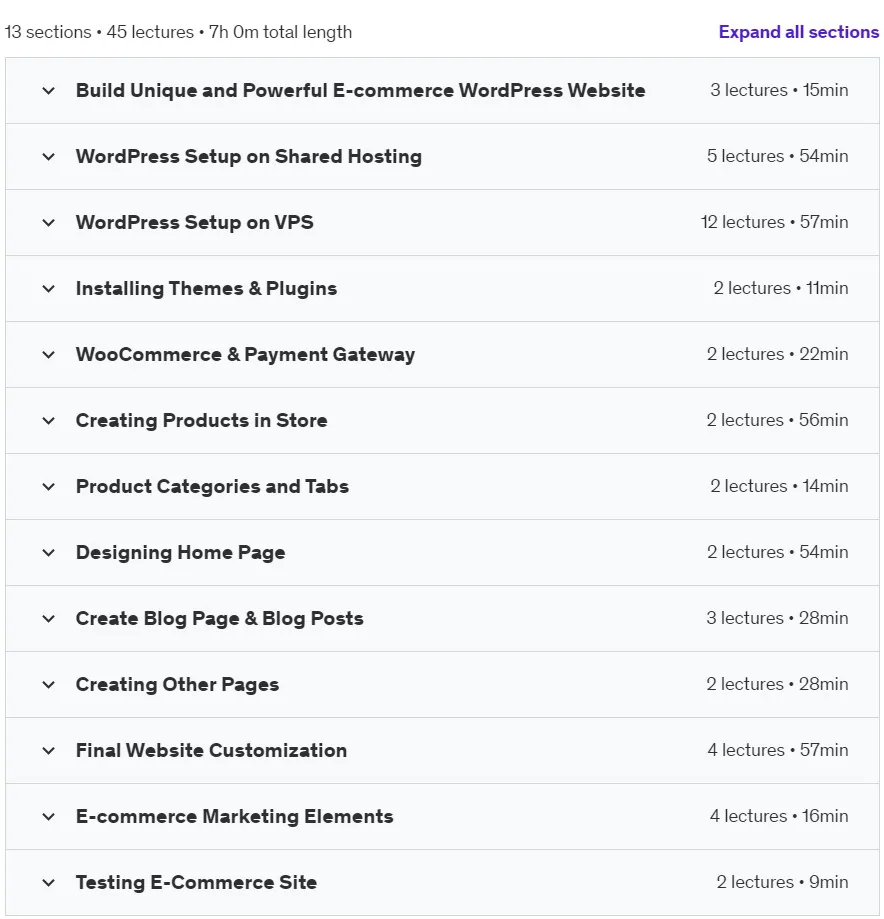Screen dimensions: 884x919
Task: Expand chevron for Build Unique and Powerful E-commerce section
Action: click(49, 91)
